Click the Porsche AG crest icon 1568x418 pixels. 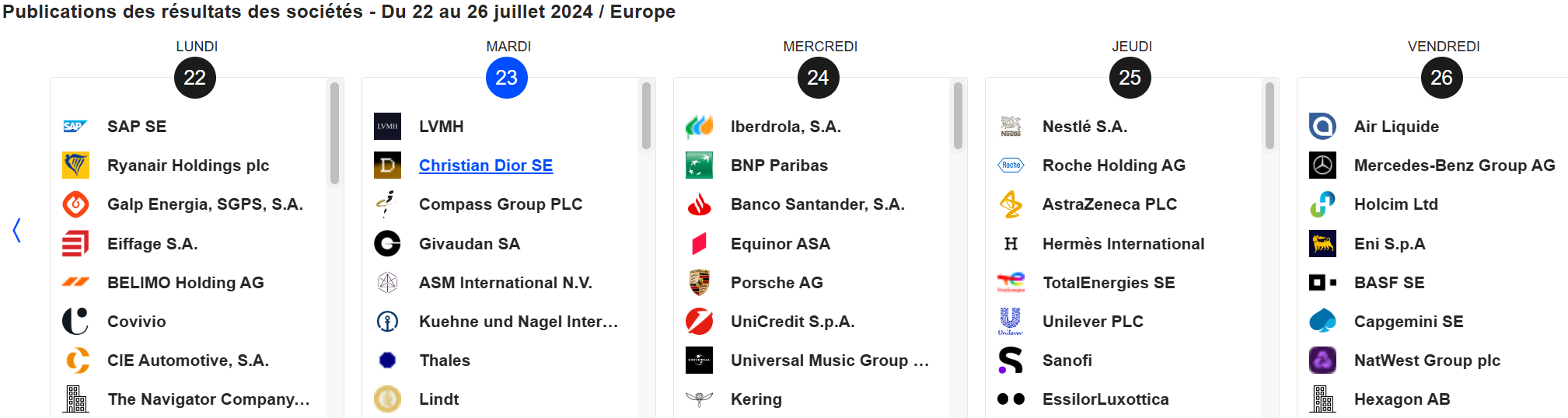pyautogui.click(x=699, y=282)
